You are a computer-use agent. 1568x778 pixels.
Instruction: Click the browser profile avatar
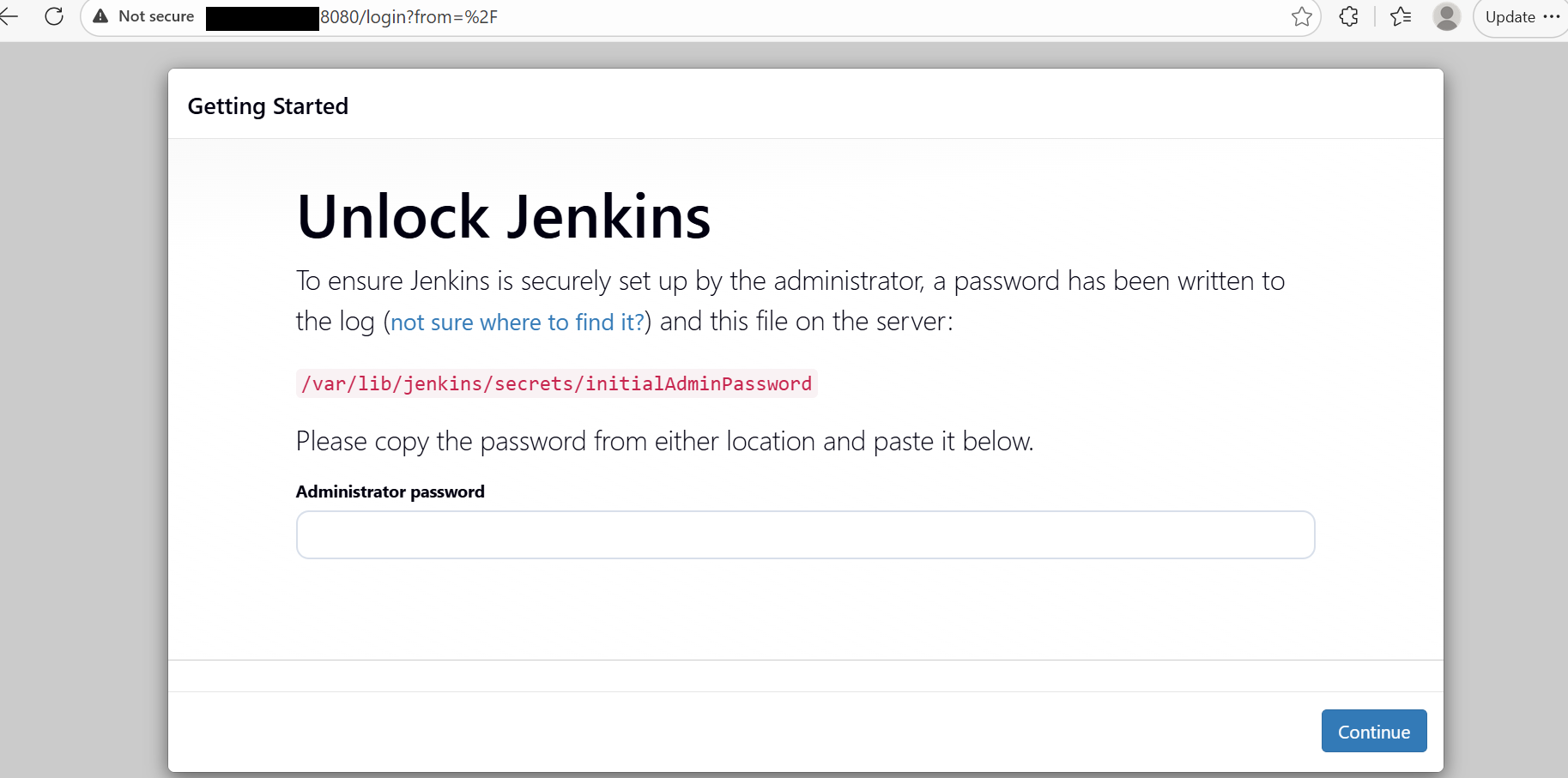tap(1447, 16)
